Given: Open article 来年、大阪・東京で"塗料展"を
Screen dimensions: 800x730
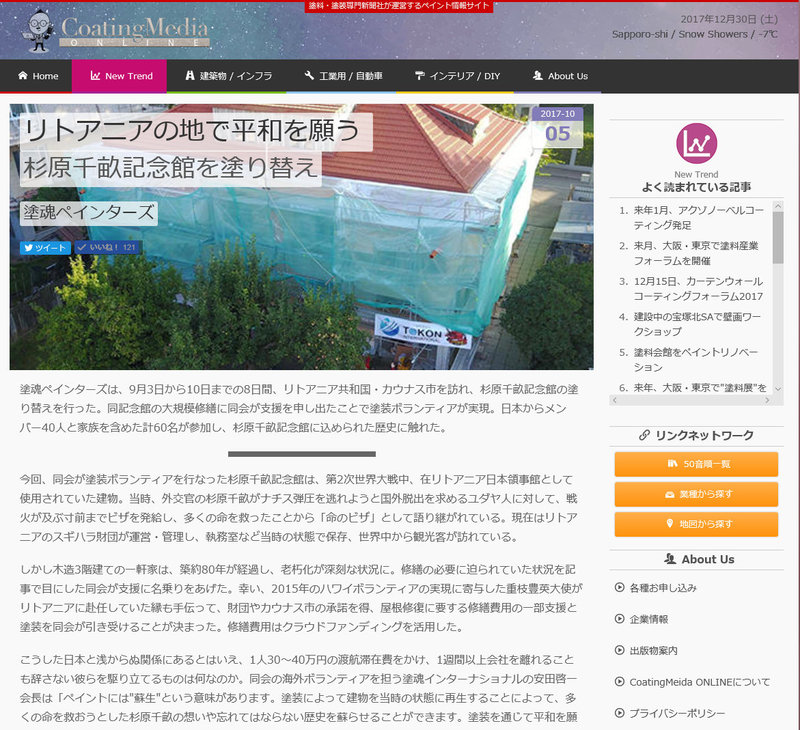Looking at the screenshot, I should click(700, 388).
